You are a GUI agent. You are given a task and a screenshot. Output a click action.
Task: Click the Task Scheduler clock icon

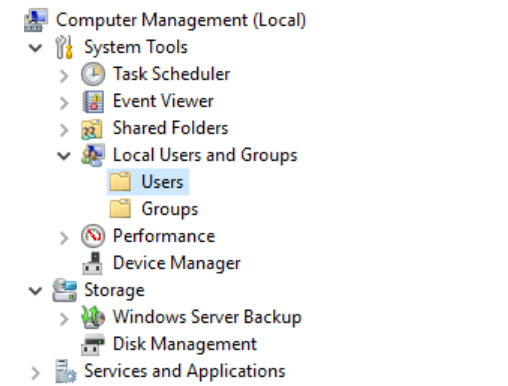click(x=93, y=74)
